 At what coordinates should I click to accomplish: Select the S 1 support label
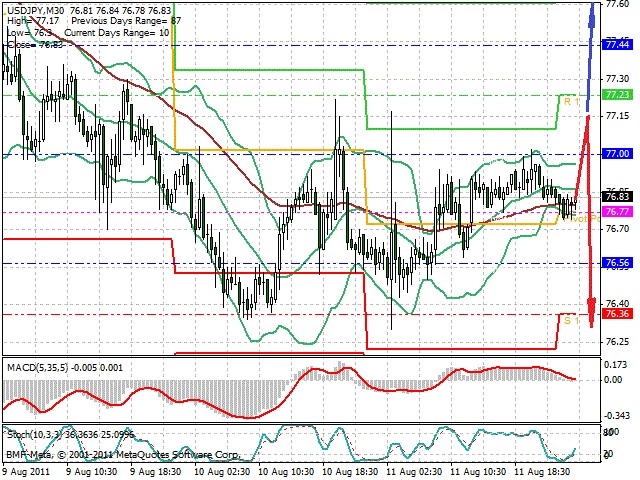click(x=571, y=320)
